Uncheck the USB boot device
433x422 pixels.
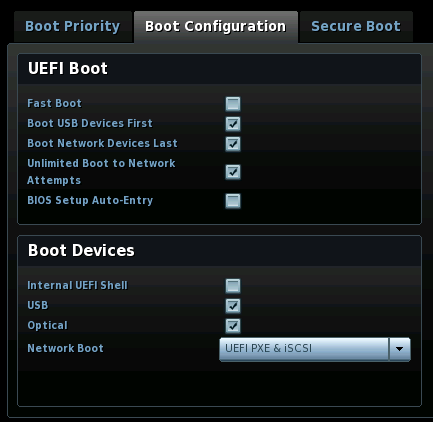click(233, 306)
